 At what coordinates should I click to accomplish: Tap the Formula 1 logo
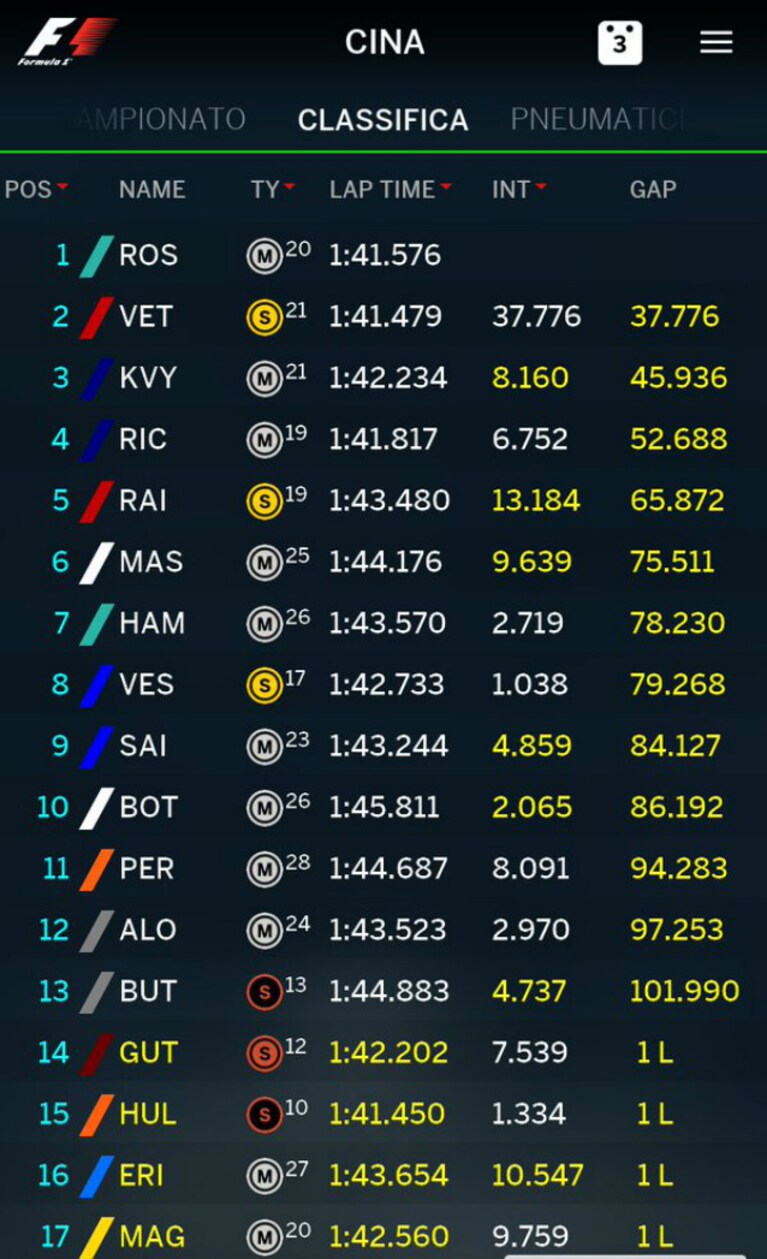[67, 42]
